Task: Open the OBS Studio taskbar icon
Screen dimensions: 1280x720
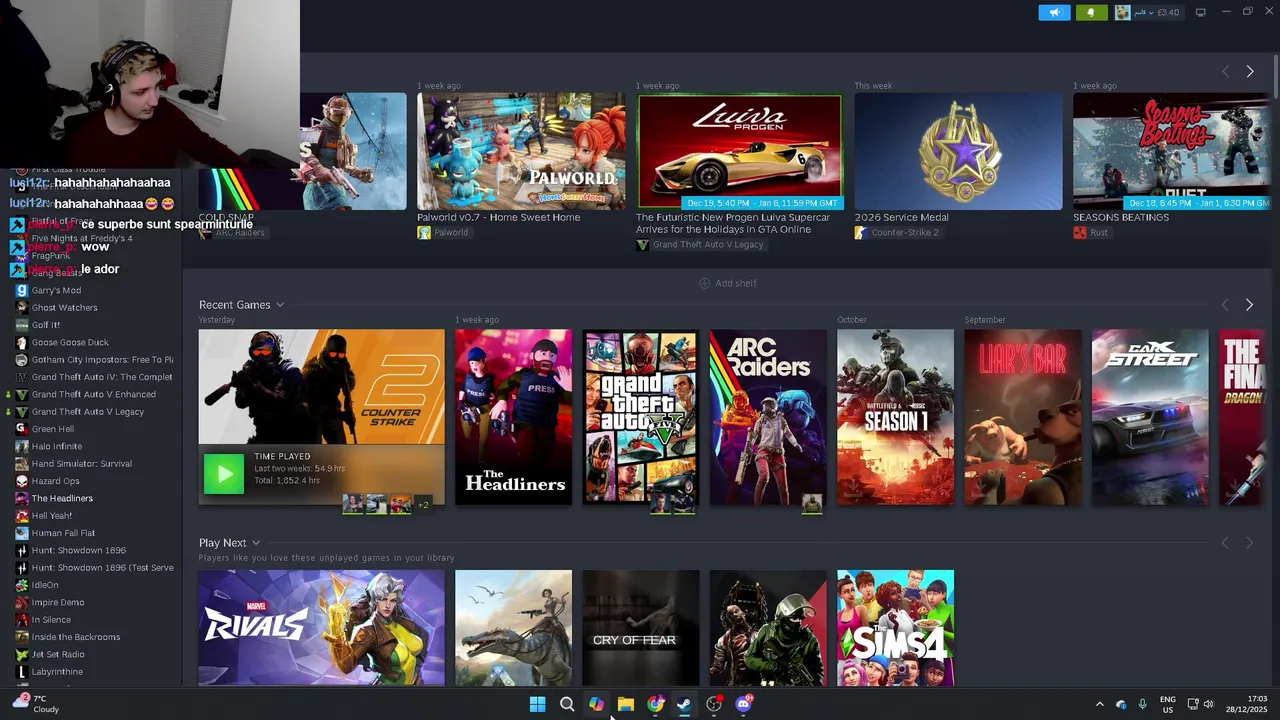Action: pyautogui.click(x=714, y=704)
